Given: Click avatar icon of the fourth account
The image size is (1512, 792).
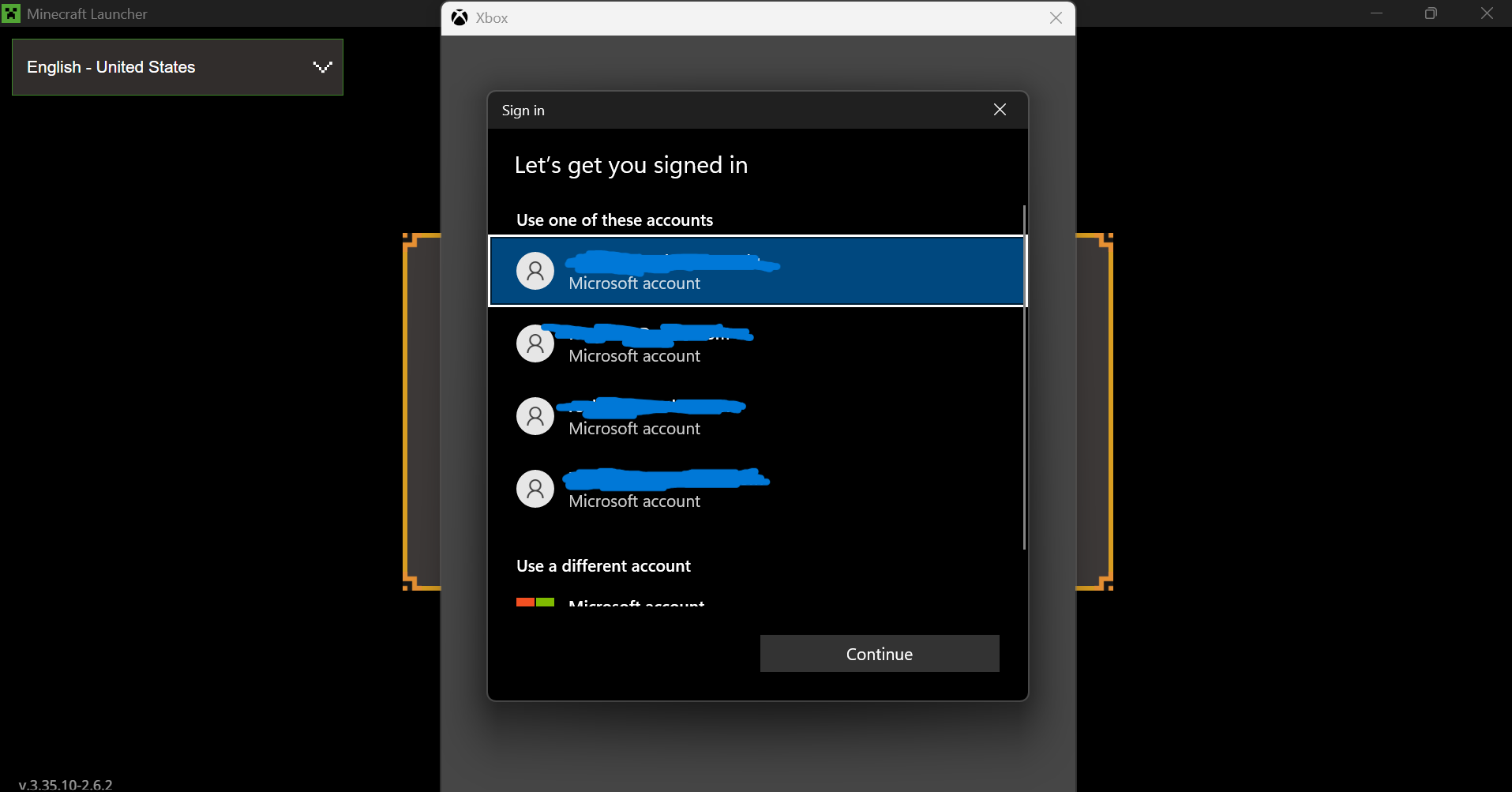Looking at the screenshot, I should pyautogui.click(x=535, y=489).
